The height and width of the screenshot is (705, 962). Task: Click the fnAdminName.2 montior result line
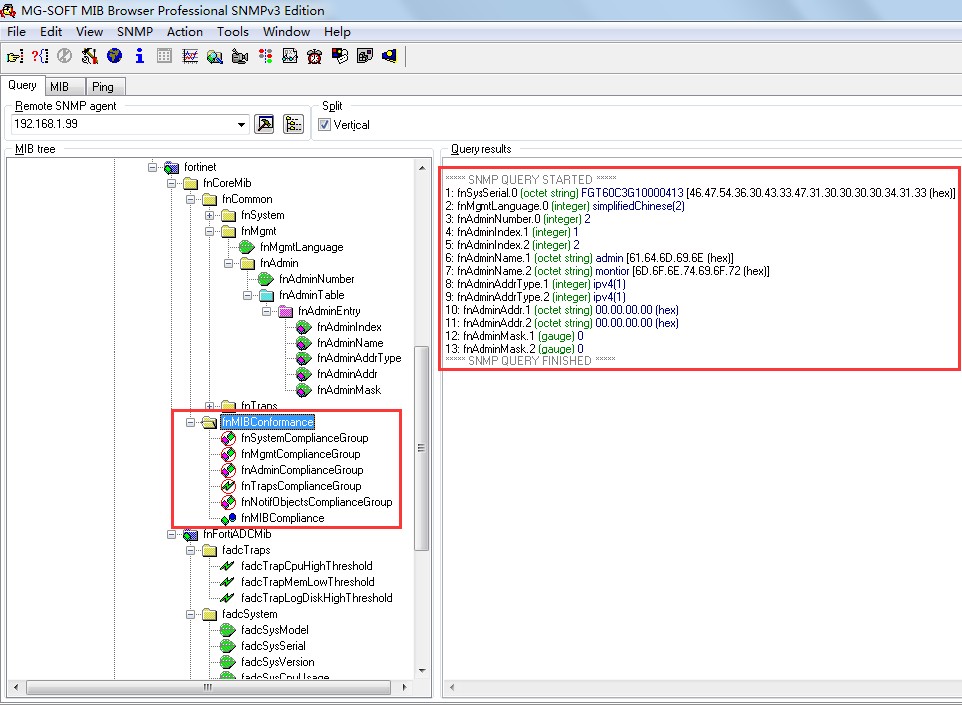point(607,271)
